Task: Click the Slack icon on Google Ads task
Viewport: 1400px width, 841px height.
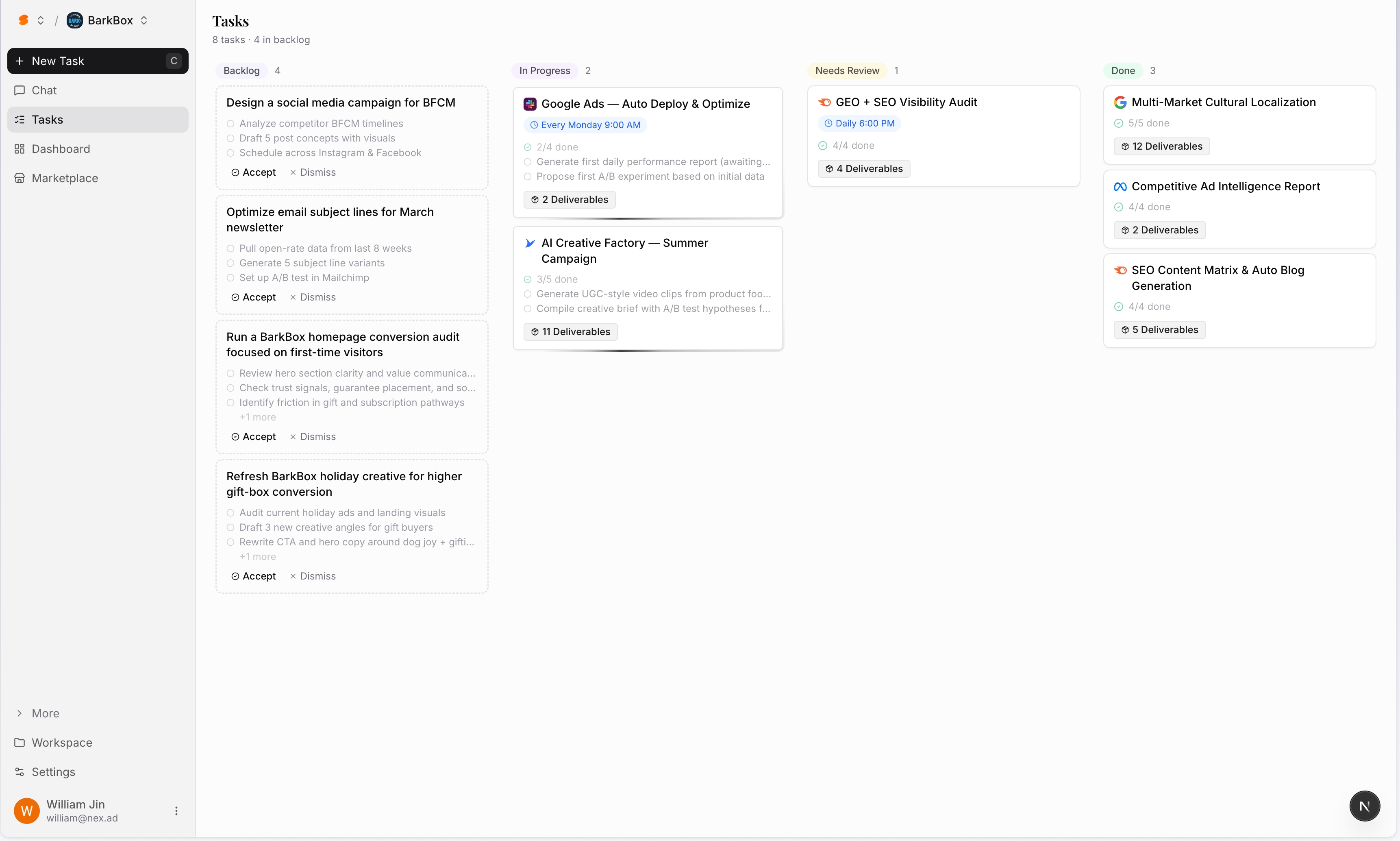Action: click(530, 104)
